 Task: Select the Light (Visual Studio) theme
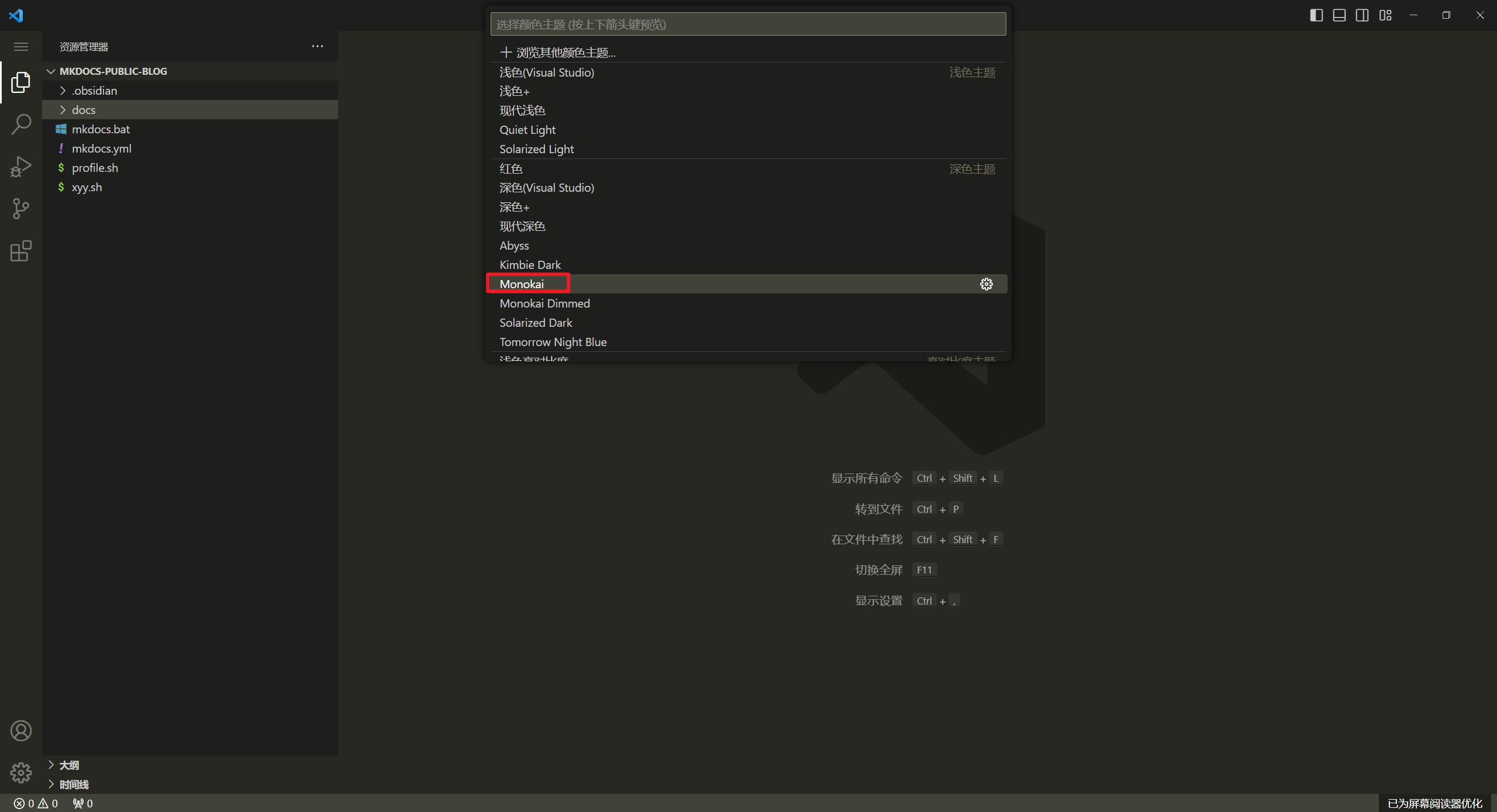pyautogui.click(x=748, y=72)
